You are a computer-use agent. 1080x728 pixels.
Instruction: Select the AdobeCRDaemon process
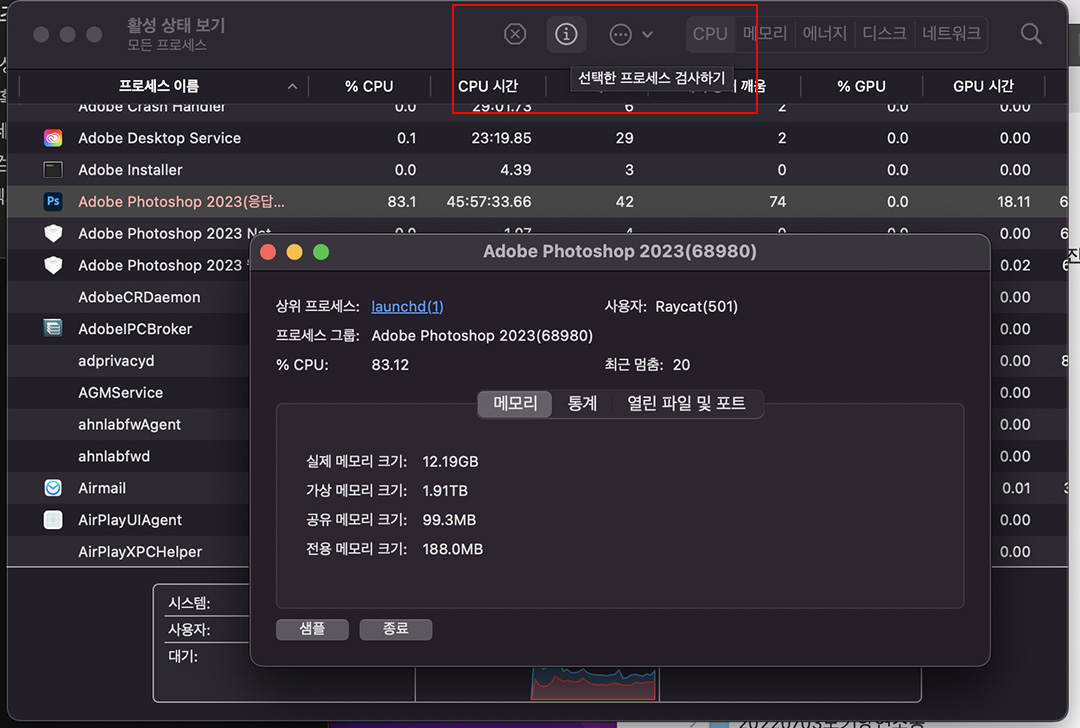click(x=139, y=297)
